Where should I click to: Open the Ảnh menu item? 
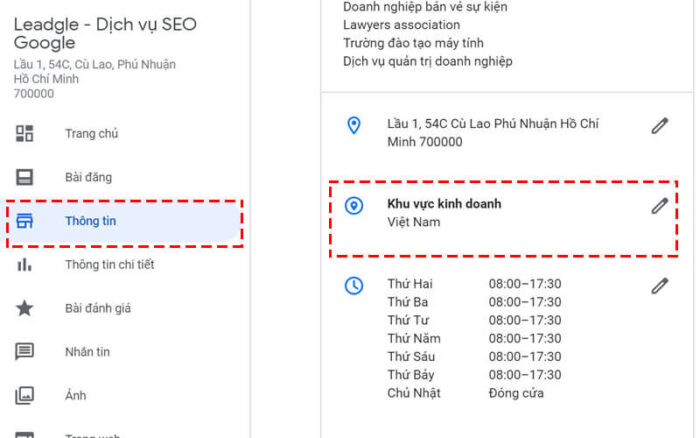click(75, 395)
